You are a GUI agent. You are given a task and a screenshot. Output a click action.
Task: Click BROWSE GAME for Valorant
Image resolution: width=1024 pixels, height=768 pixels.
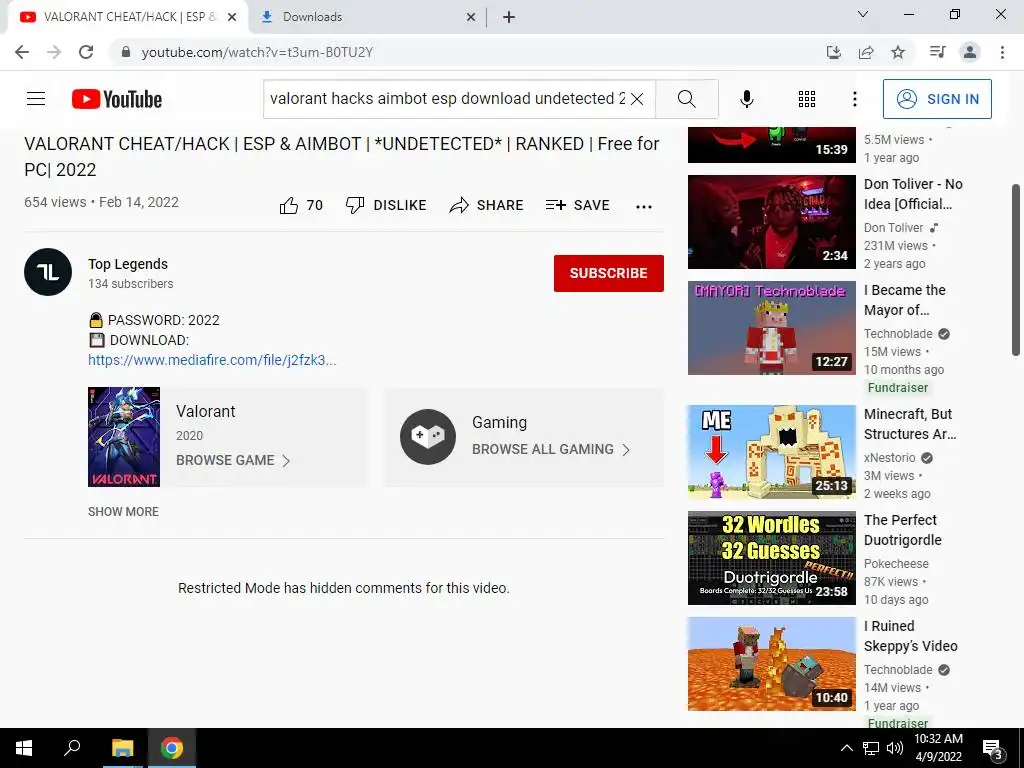(x=232, y=460)
